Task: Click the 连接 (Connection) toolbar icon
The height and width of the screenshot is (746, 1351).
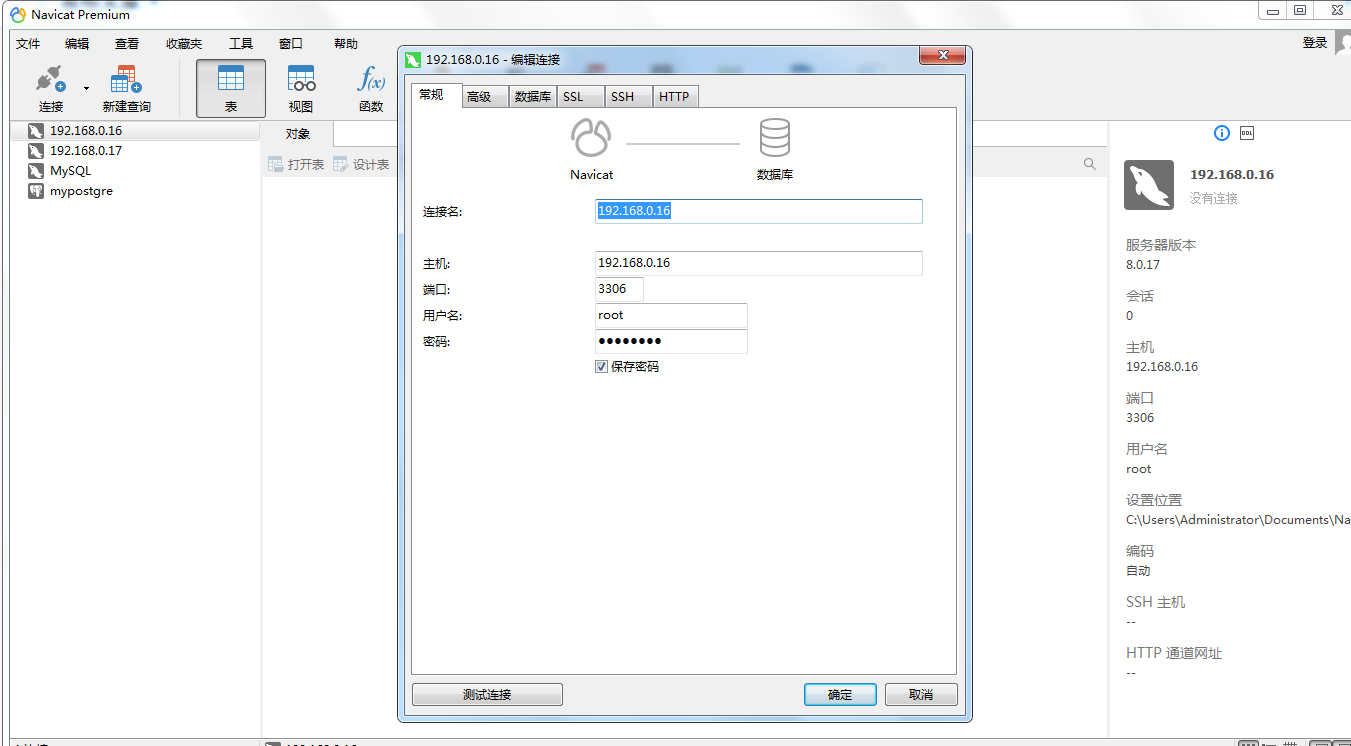Action: click(x=50, y=88)
